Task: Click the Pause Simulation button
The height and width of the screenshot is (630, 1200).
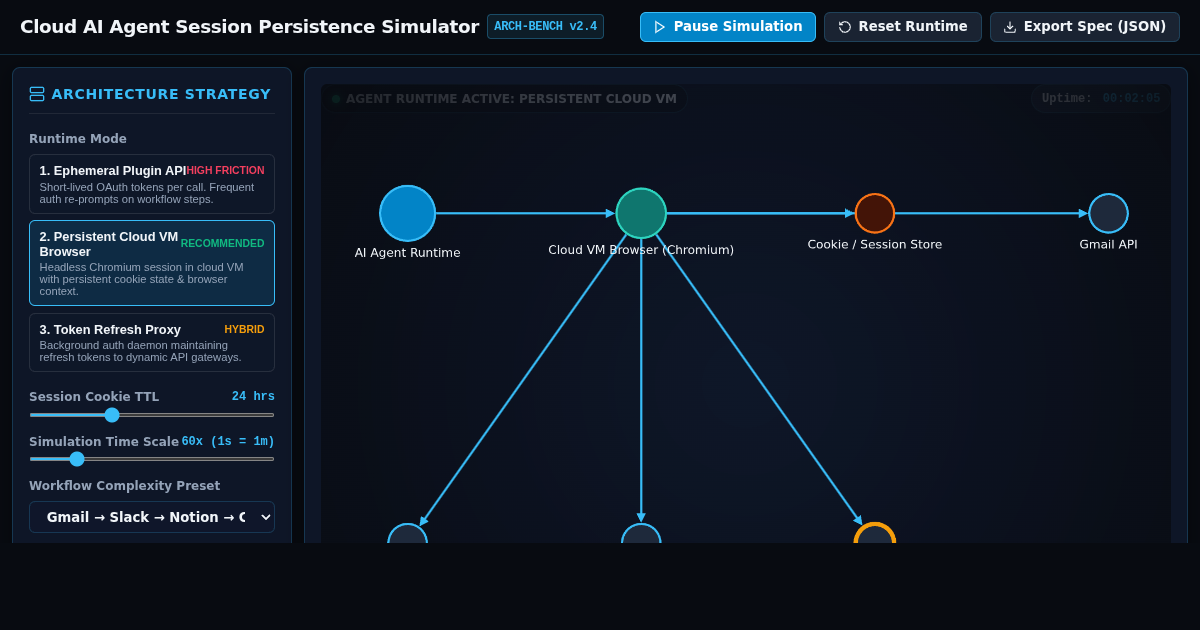Action: (727, 27)
